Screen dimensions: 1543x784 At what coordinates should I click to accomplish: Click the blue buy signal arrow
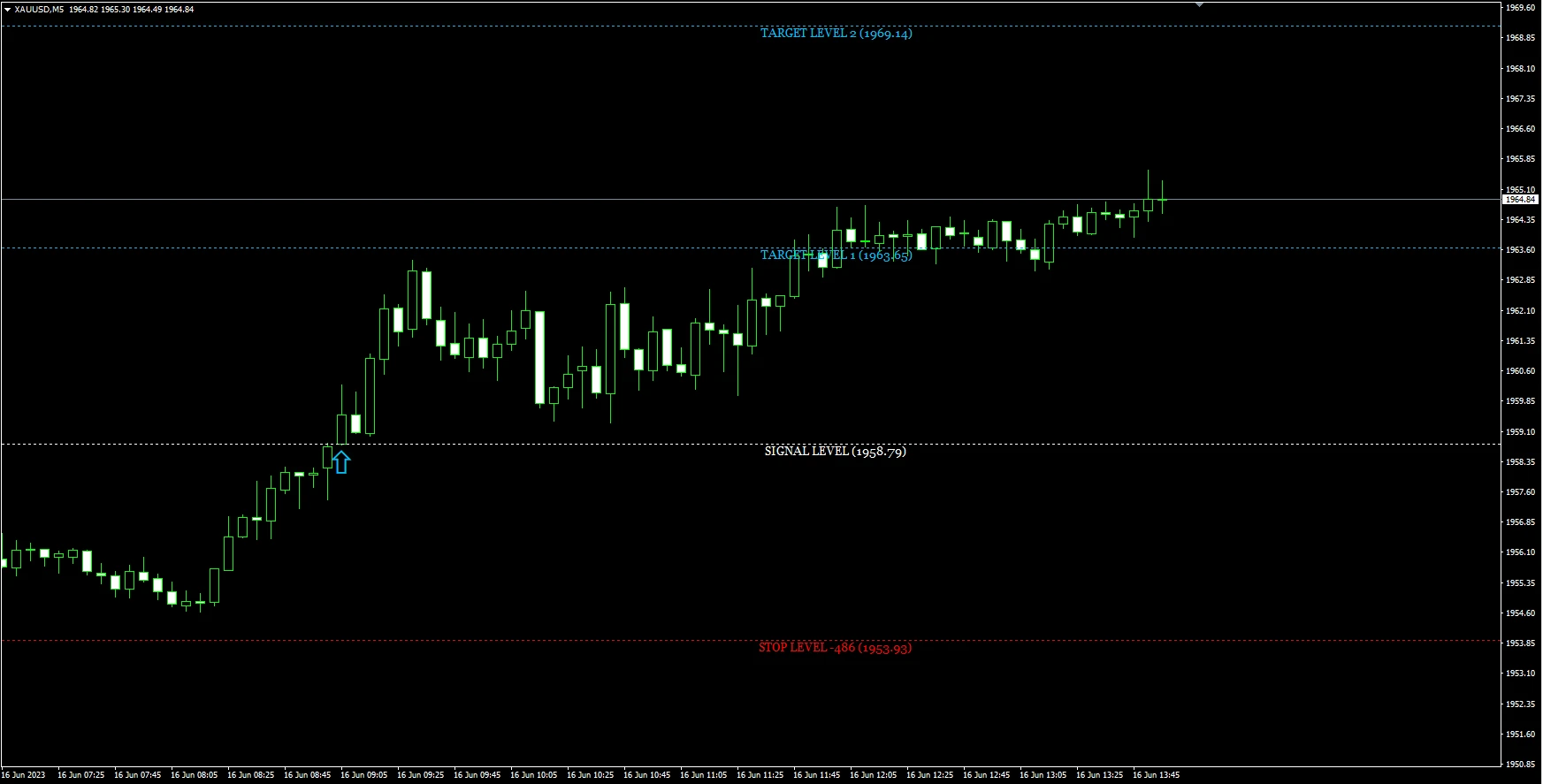tap(341, 462)
